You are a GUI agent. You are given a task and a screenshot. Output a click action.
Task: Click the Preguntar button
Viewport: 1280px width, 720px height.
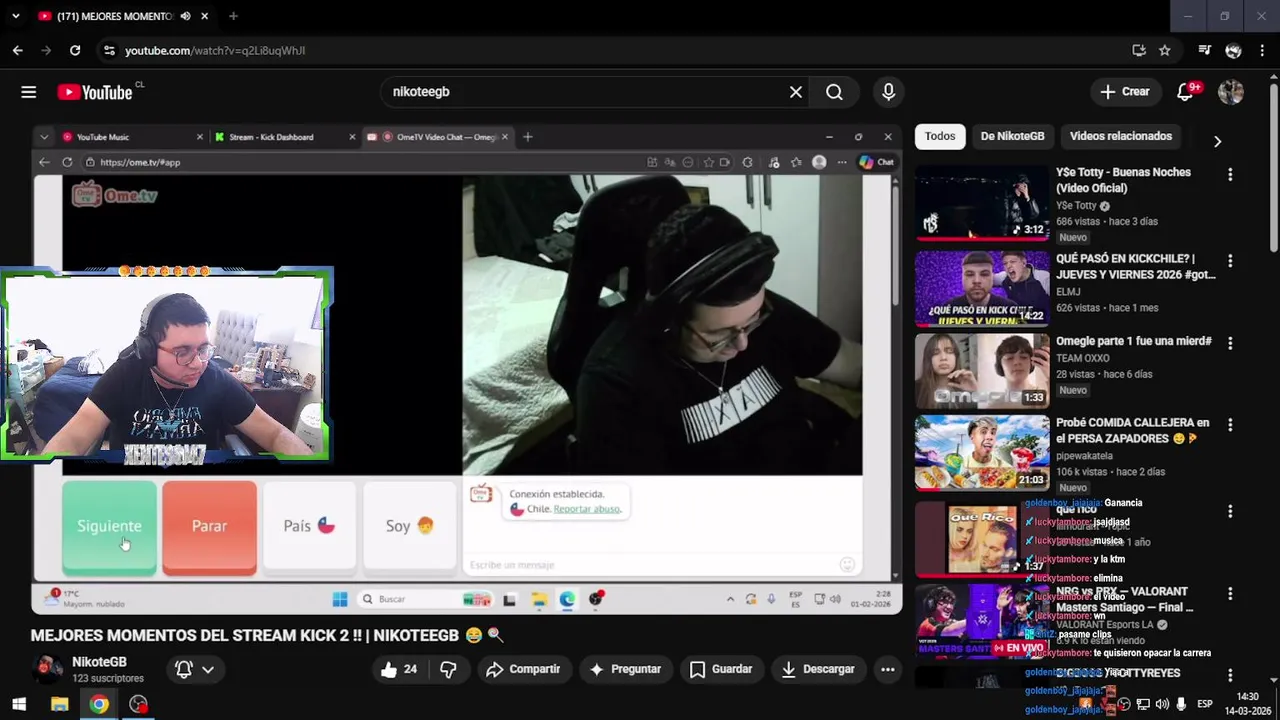pos(625,669)
